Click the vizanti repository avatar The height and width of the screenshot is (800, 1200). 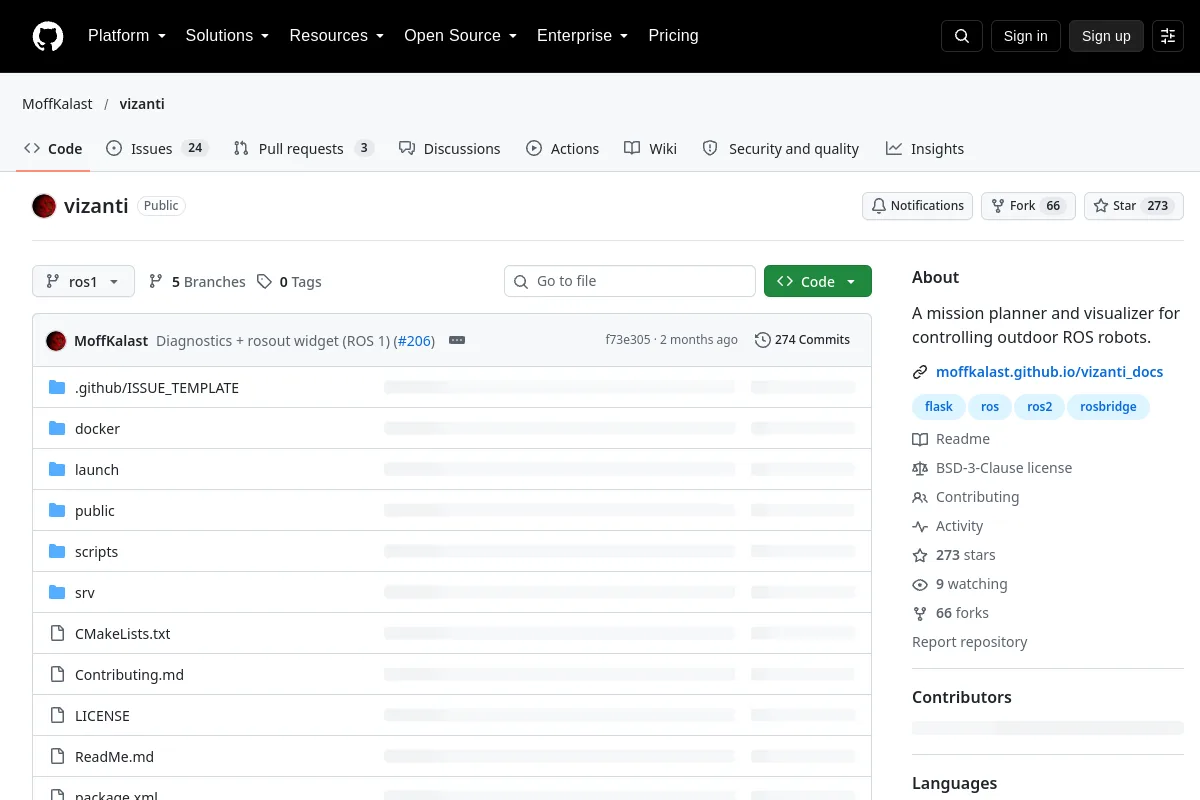coord(44,206)
